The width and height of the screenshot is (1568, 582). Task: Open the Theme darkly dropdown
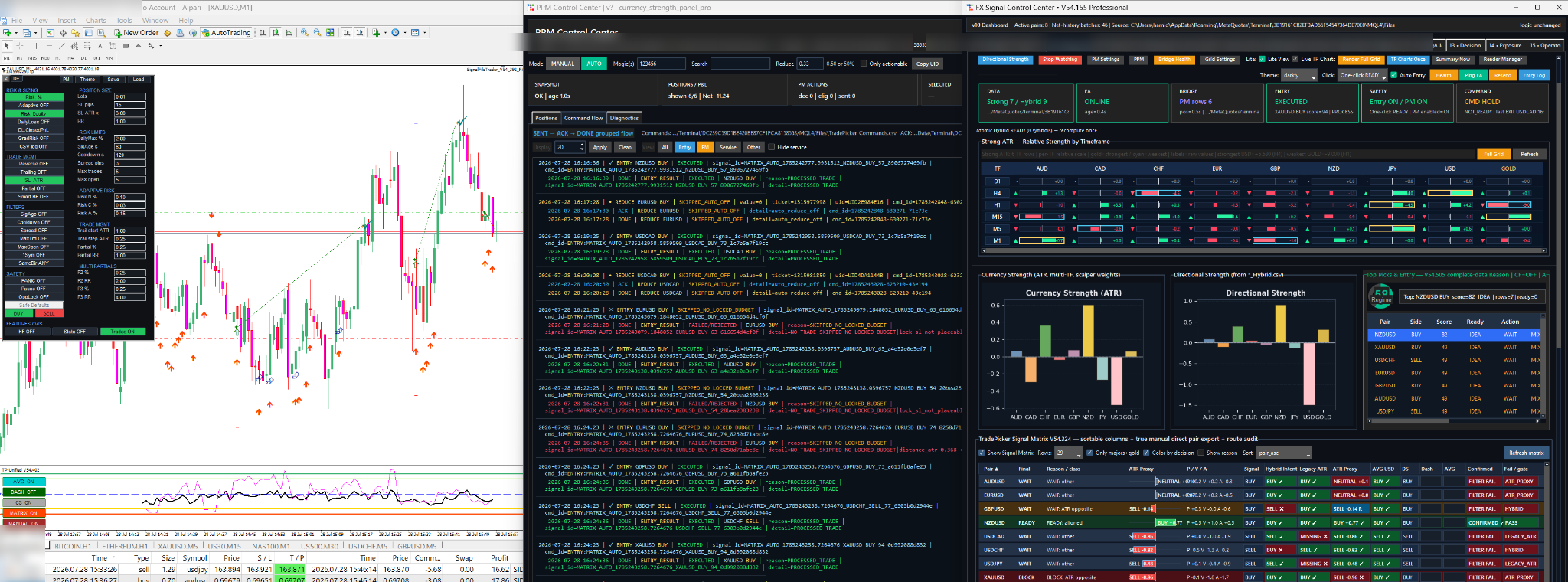(1299, 75)
